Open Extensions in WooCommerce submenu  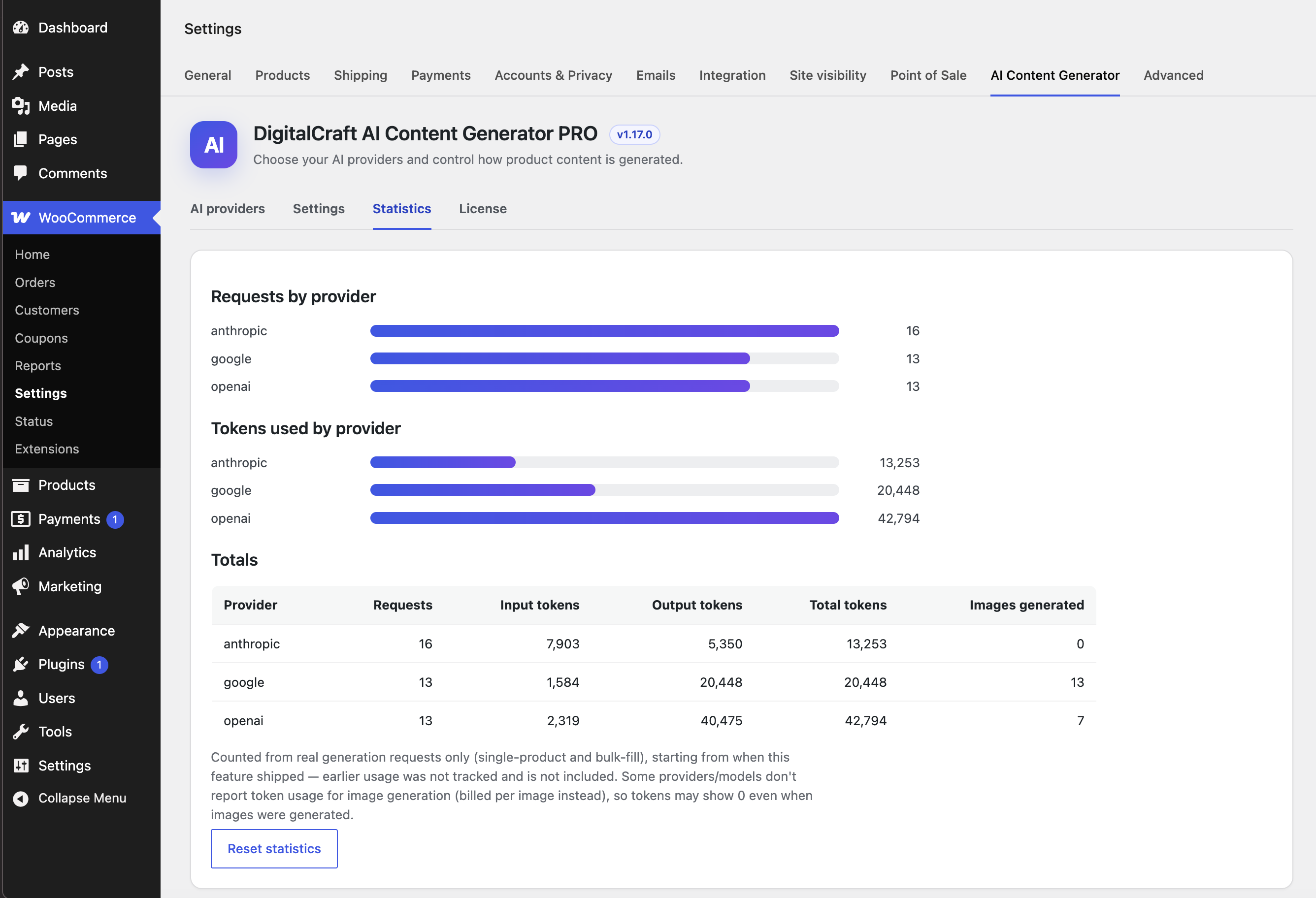click(x=47, y=449)
